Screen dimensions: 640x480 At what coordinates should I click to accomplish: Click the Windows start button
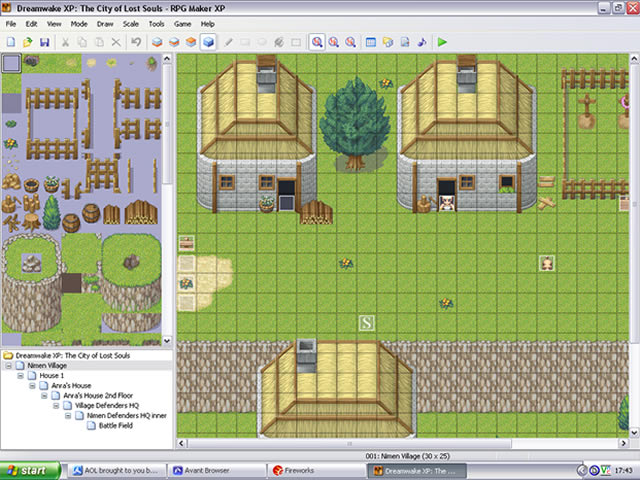pos(30,470)
